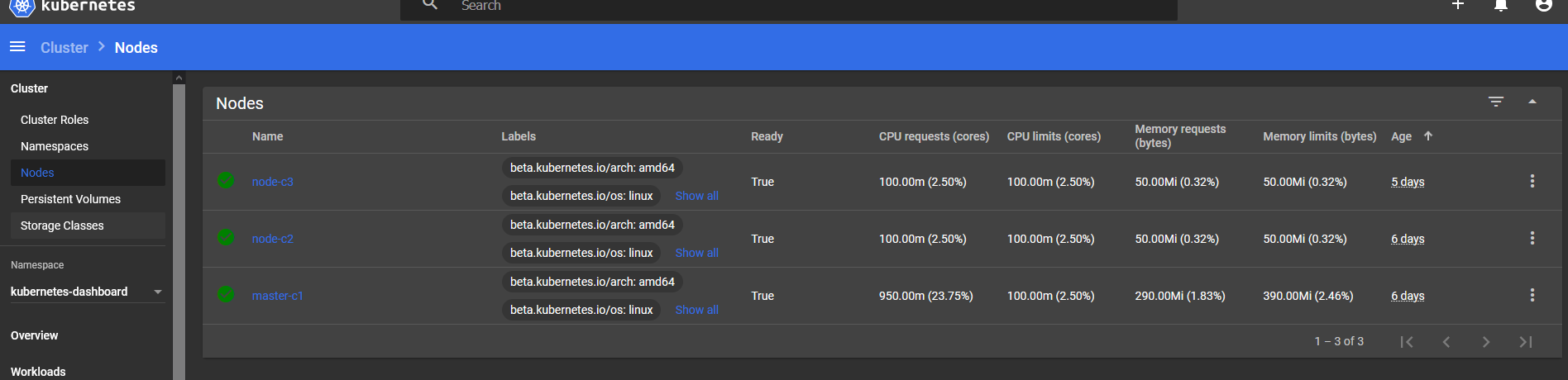1568x380 pixels.
Task: Show all labels for node-c3
Action: [x=696, y=196]
